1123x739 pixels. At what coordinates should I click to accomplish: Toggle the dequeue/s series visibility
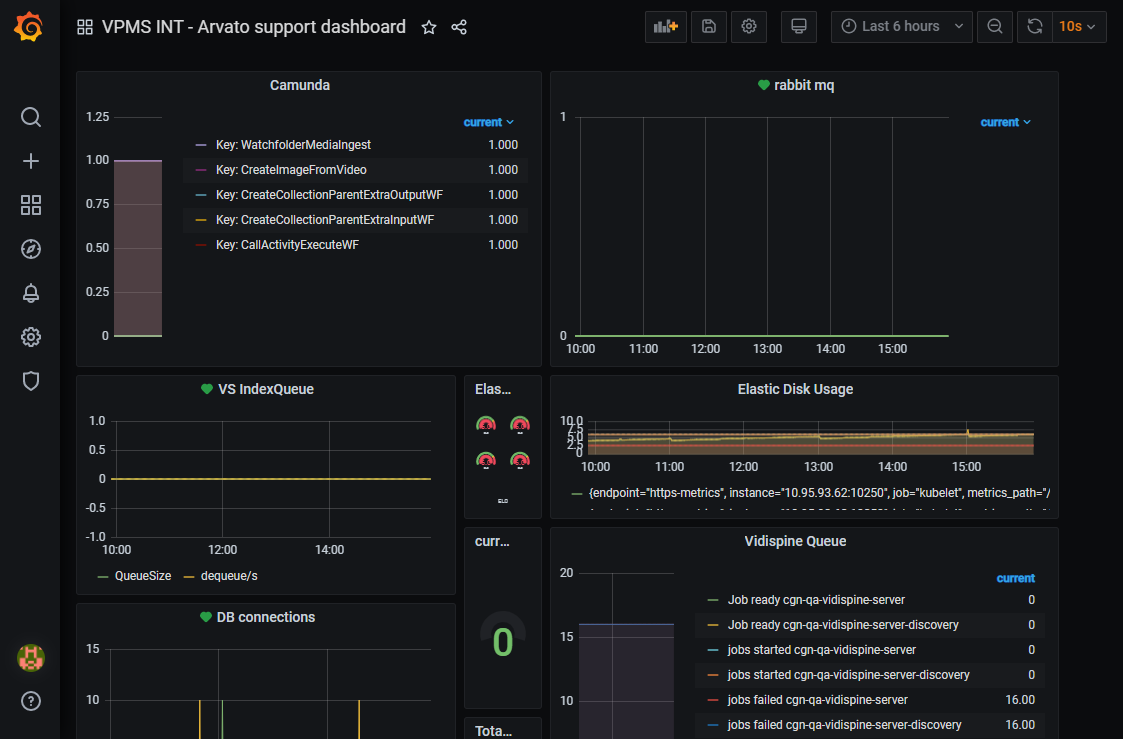229,576
